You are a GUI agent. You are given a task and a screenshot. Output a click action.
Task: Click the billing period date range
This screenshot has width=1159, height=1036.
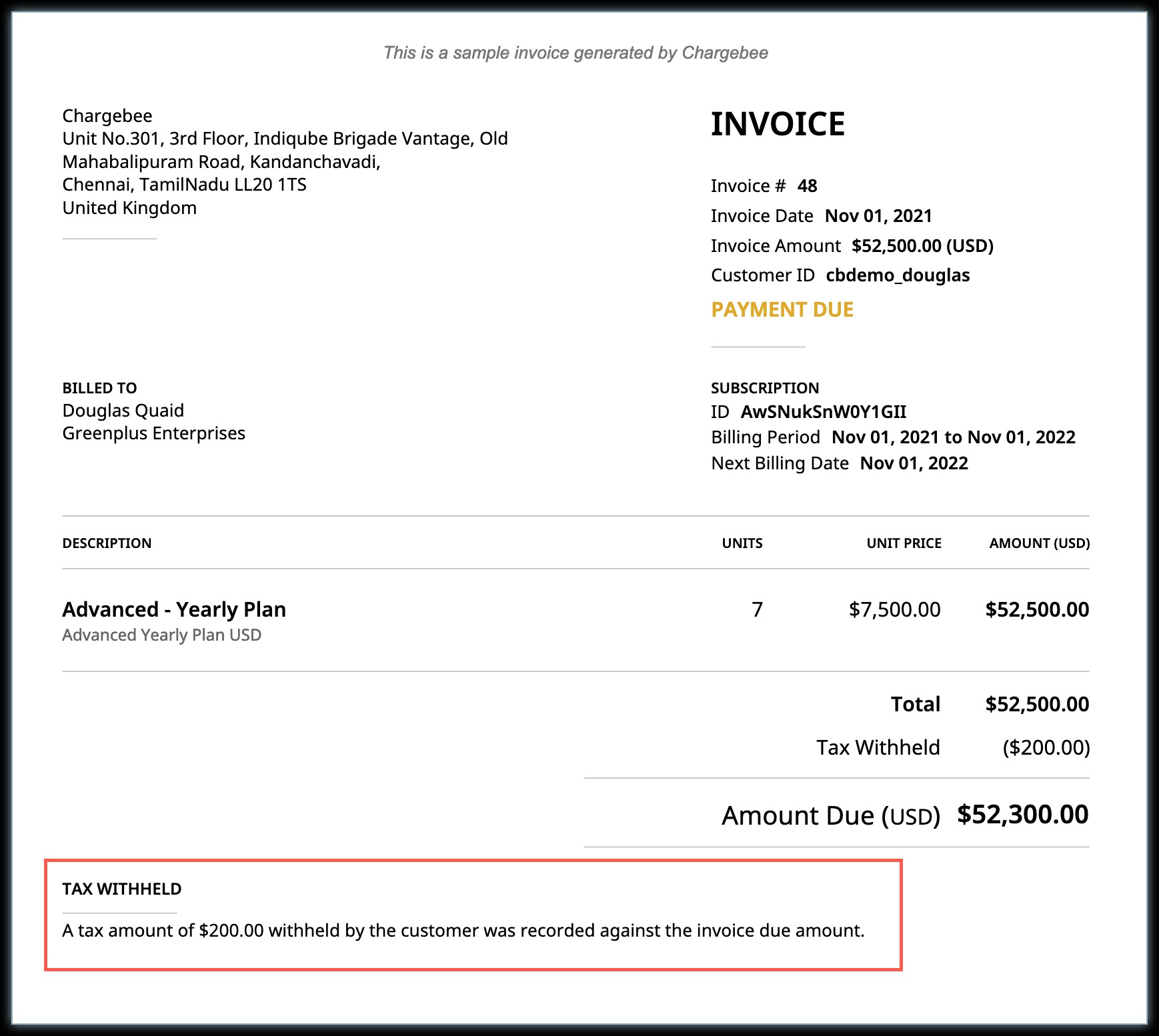coord(953,437)
